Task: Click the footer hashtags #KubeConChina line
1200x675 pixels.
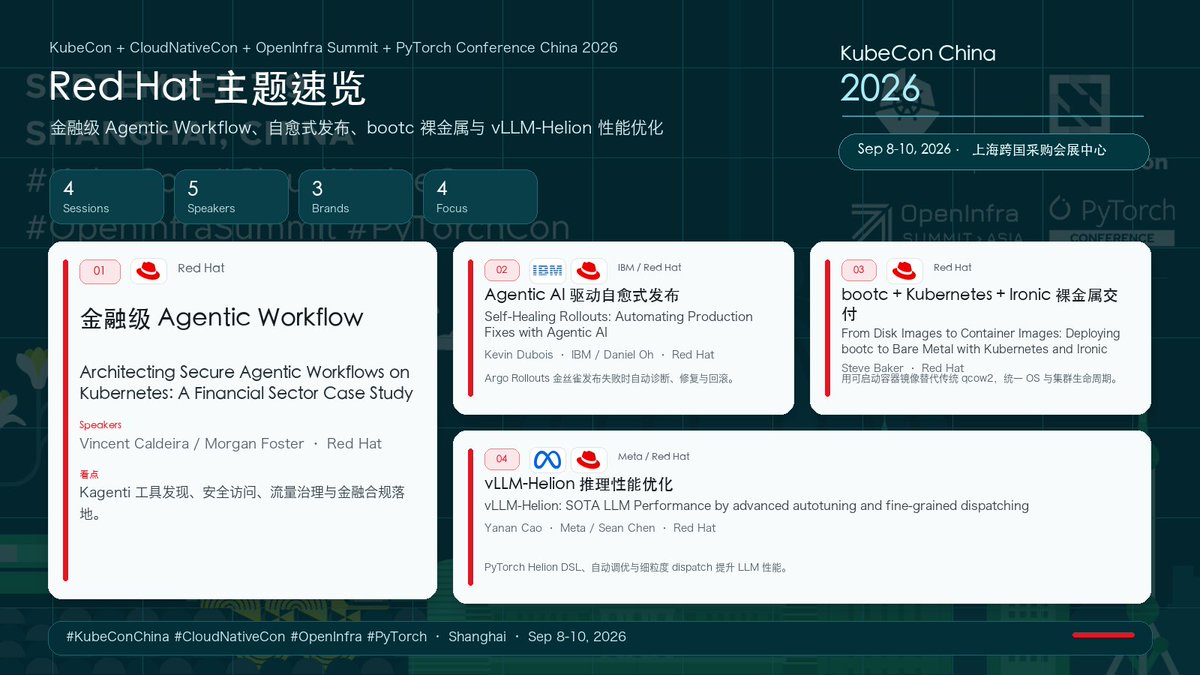Action: tap(346, 637)
